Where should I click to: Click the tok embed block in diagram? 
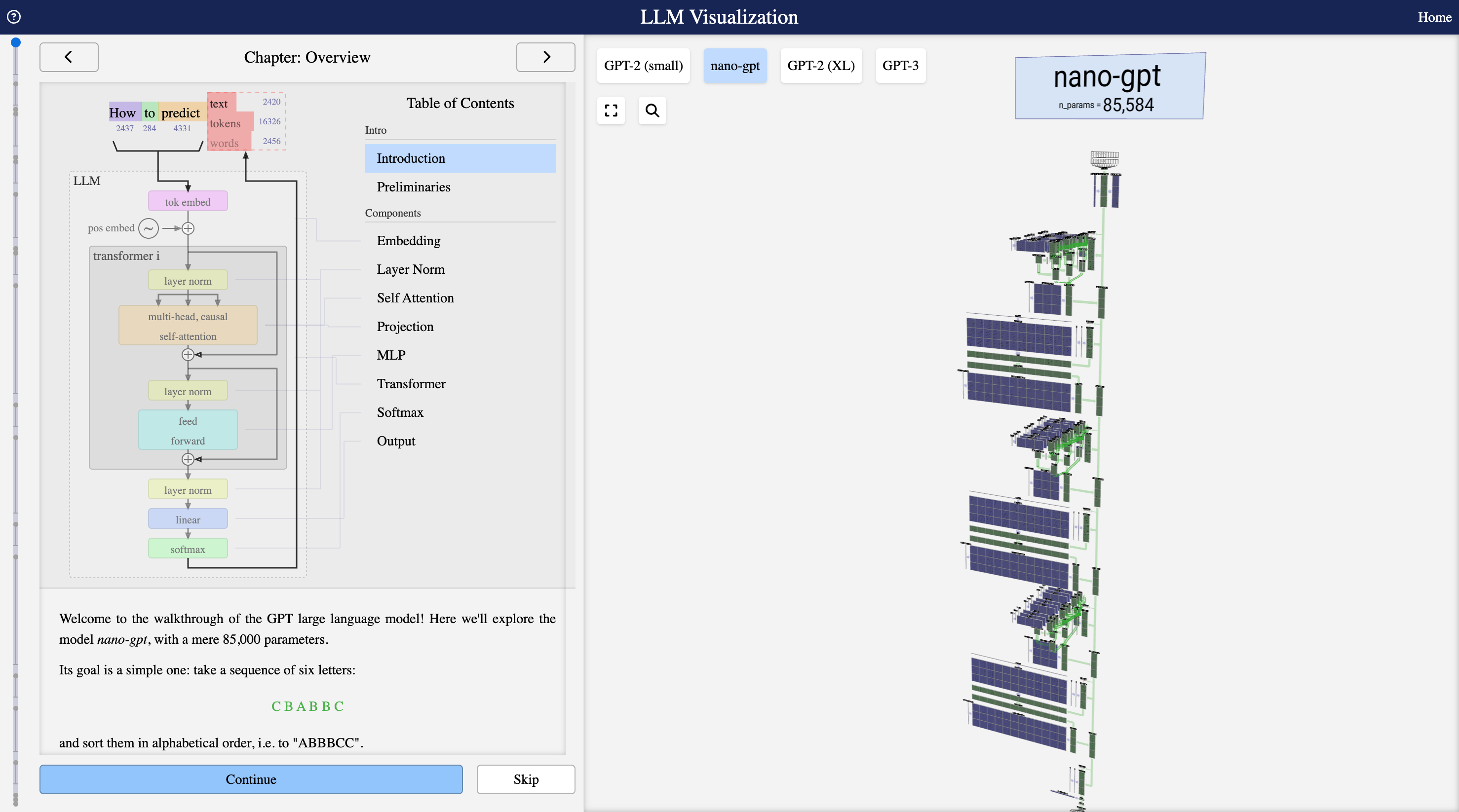pos(188,202)
